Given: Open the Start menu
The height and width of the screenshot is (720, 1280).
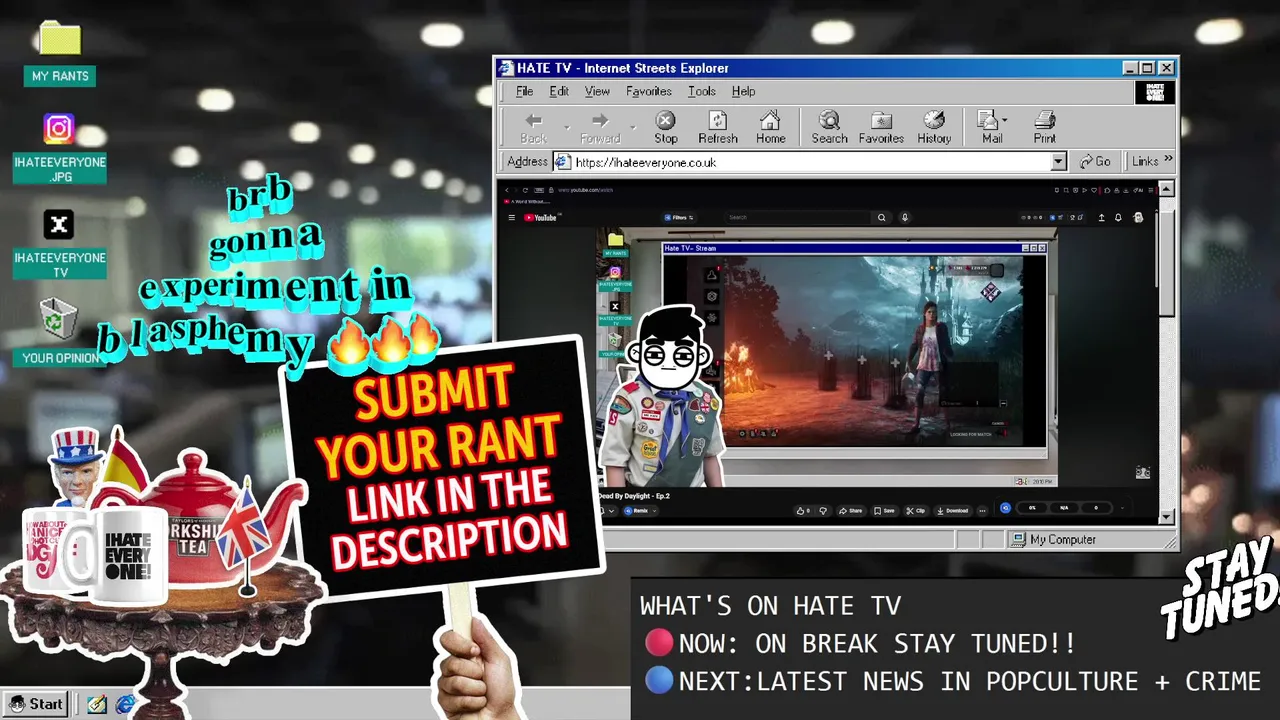Looking at the screenshot, I should 36,704.
